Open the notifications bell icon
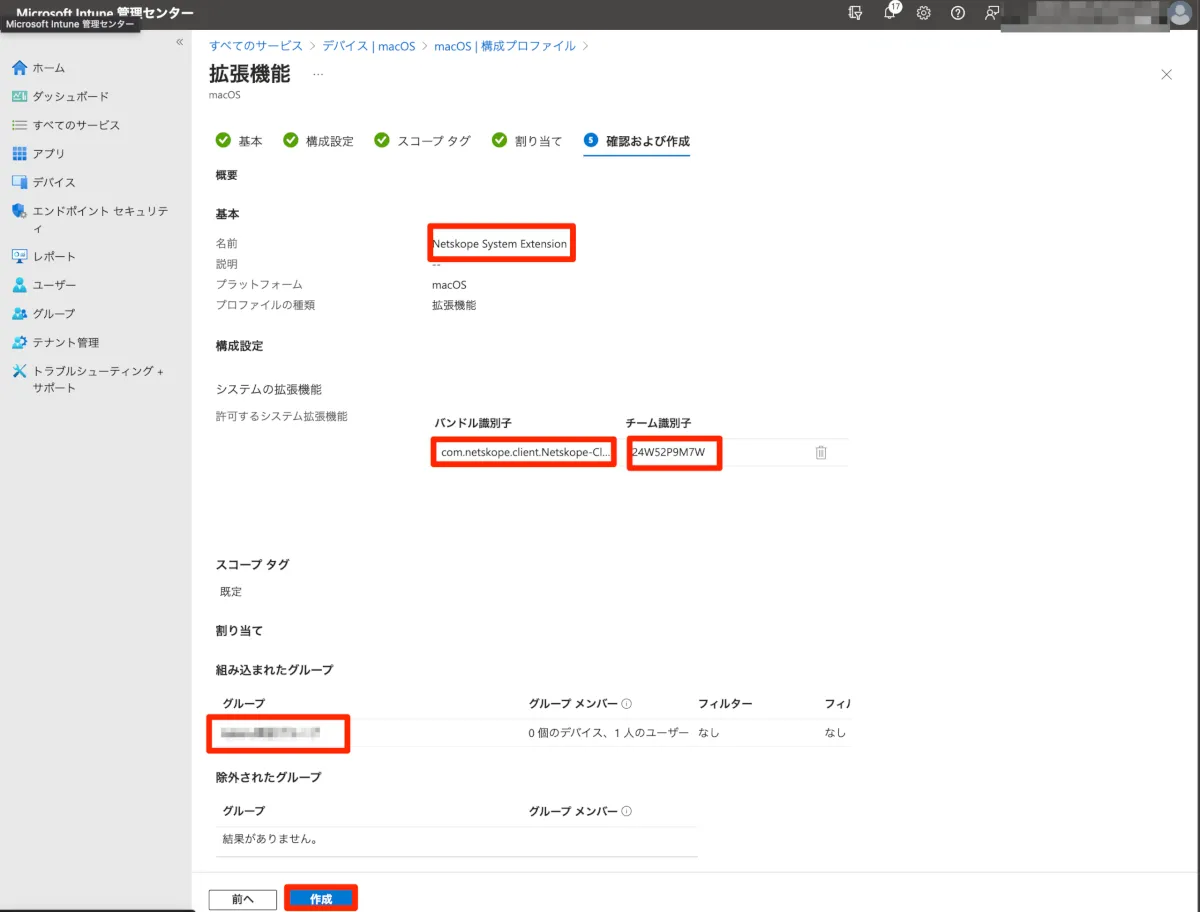This screenshot has height=912, width=1200. click(x=890, y=13)
